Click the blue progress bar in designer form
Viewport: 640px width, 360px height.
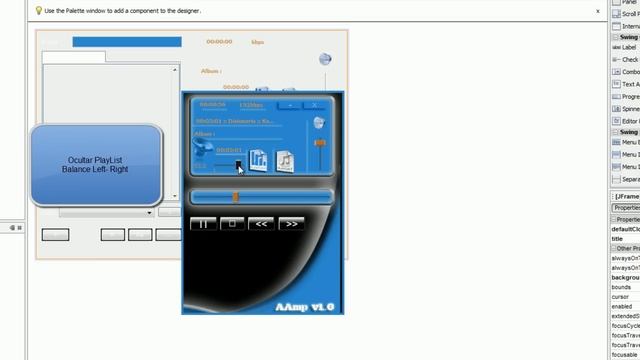pos(127,42)
